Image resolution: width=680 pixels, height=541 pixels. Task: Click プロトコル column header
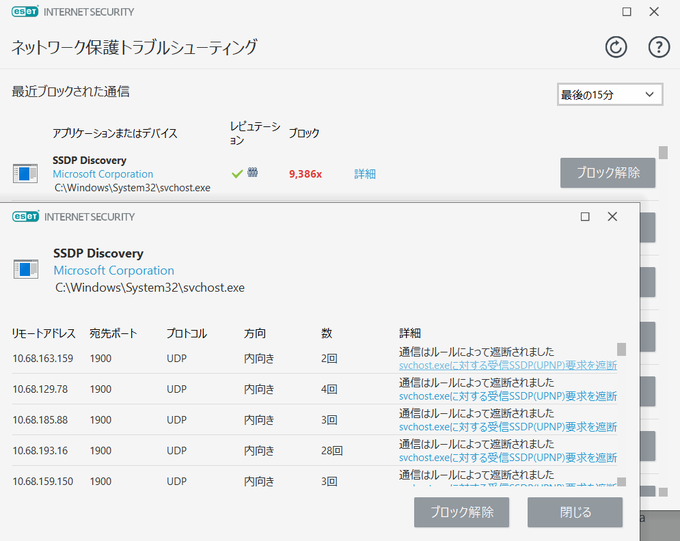click(x=186, y=333)
